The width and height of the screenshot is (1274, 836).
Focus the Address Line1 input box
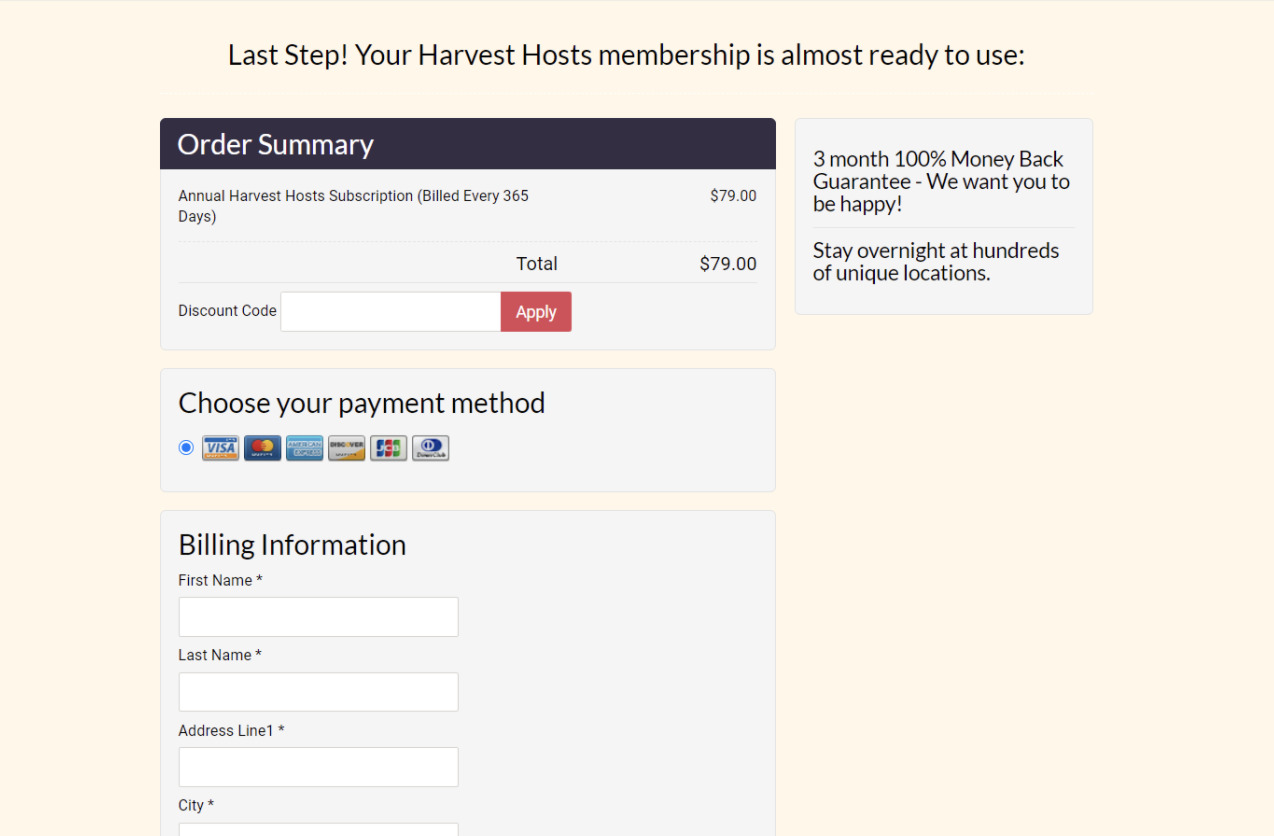tap(318, 767)
